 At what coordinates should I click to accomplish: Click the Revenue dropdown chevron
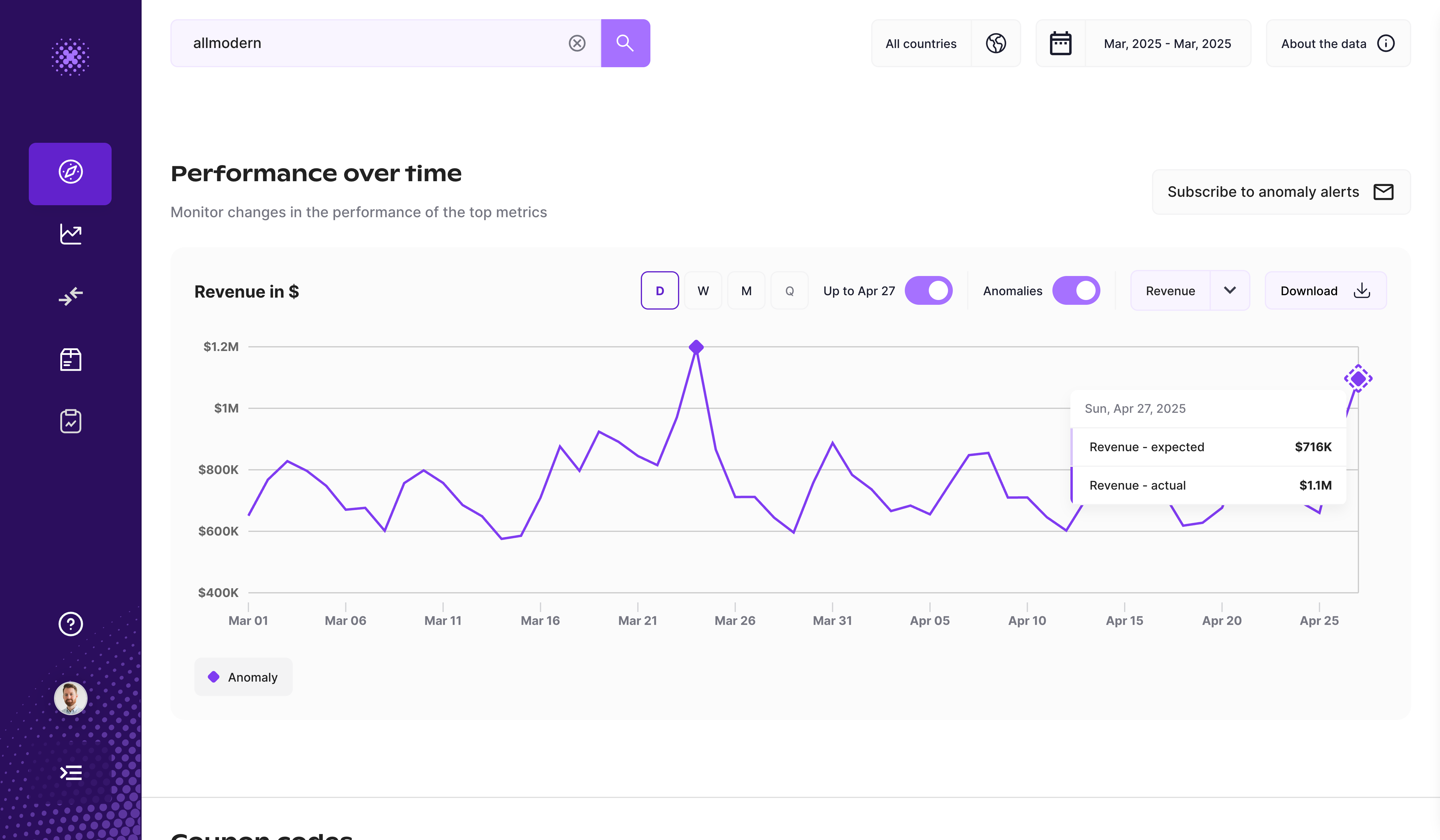coord(1230,290)
